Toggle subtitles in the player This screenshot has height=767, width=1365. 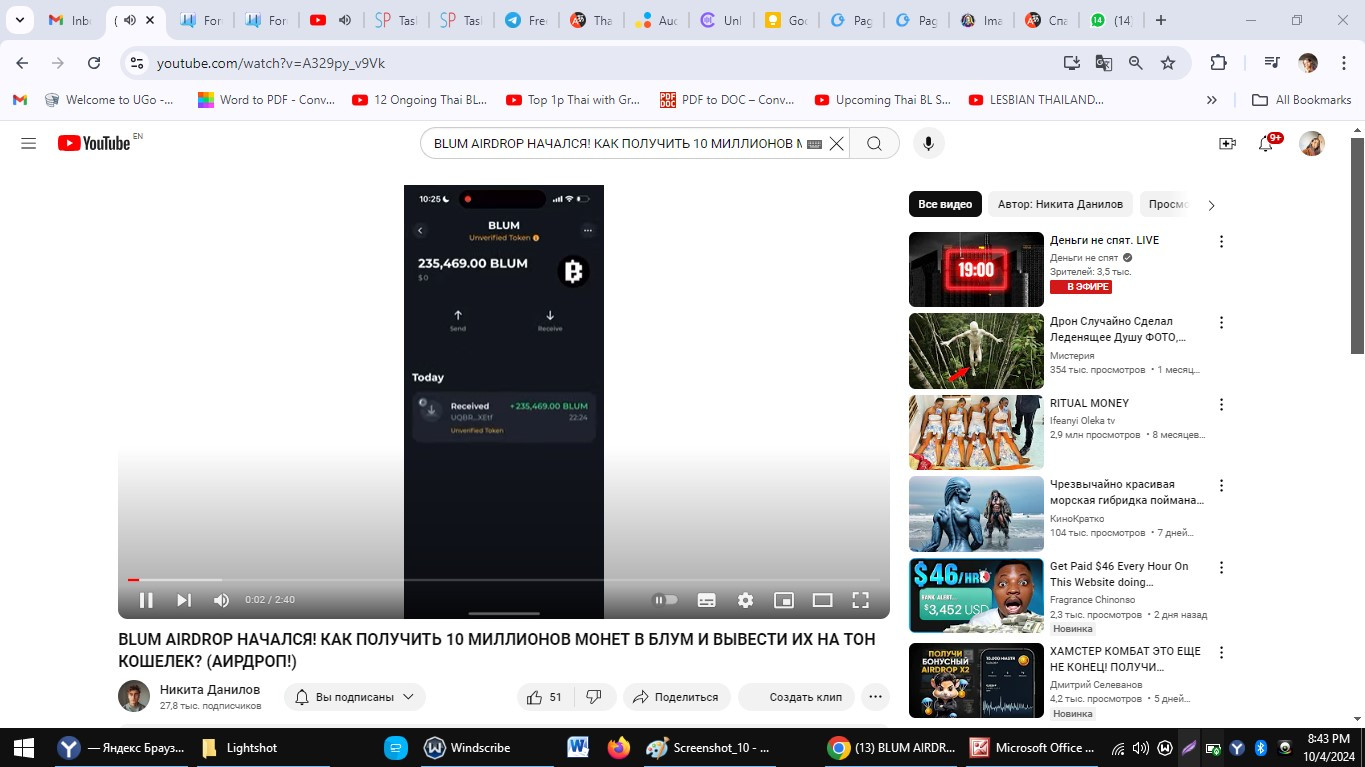click(706, 600)
